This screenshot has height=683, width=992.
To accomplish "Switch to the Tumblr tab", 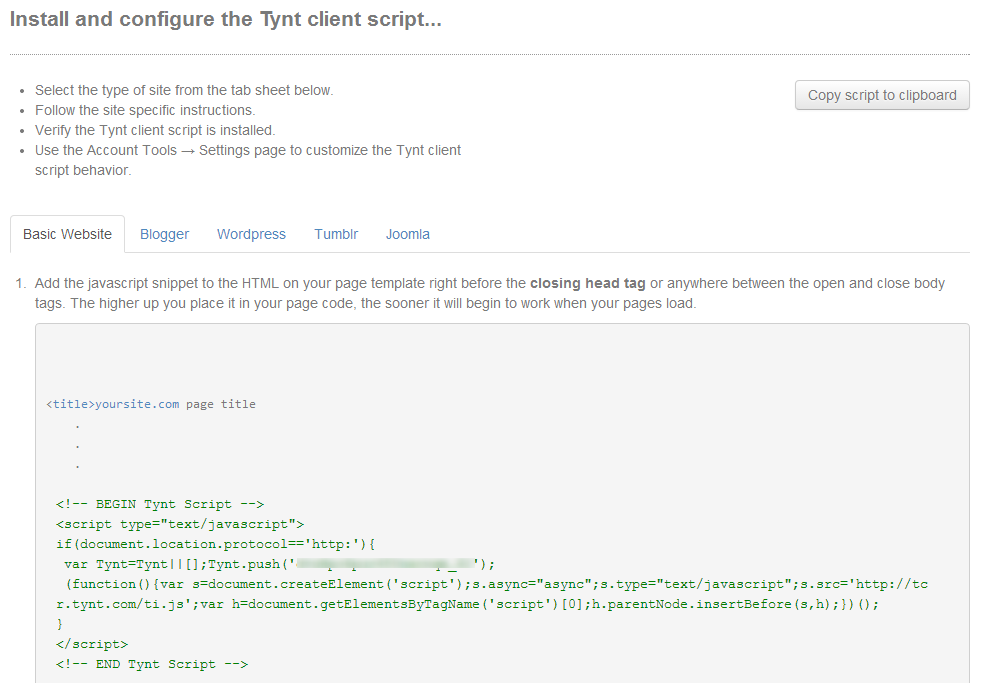I will [336, 234].
